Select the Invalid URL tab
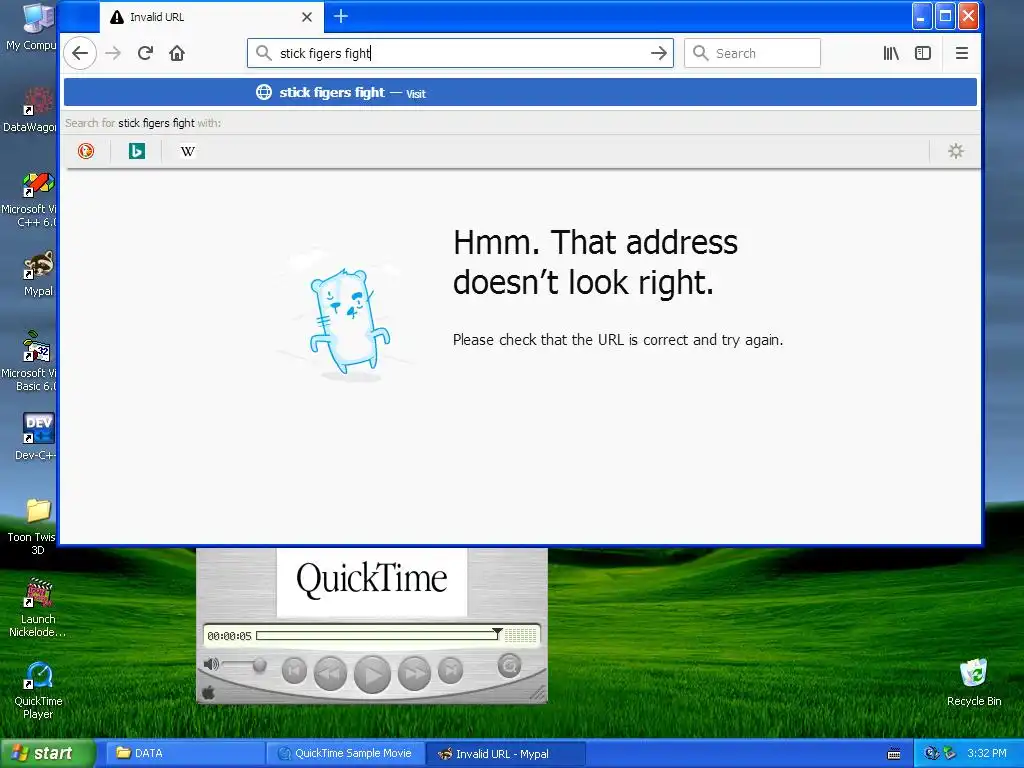Screen dimensions: 1024x768 tap(212, 17)
